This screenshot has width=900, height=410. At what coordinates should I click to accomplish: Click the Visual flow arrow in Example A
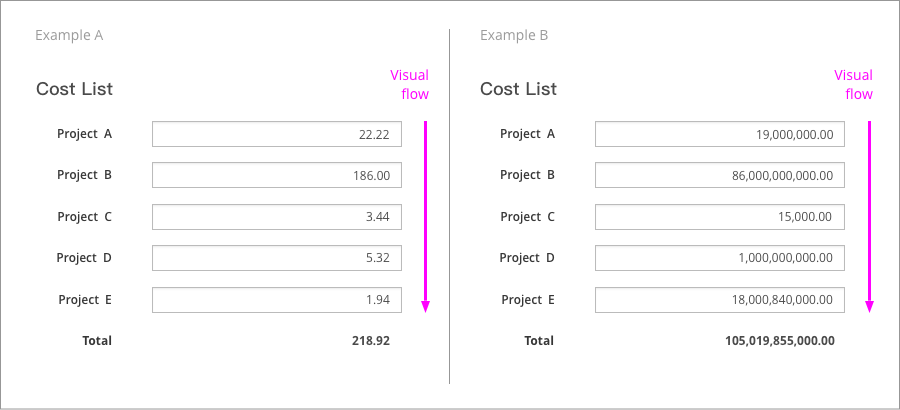click(425, 216)
